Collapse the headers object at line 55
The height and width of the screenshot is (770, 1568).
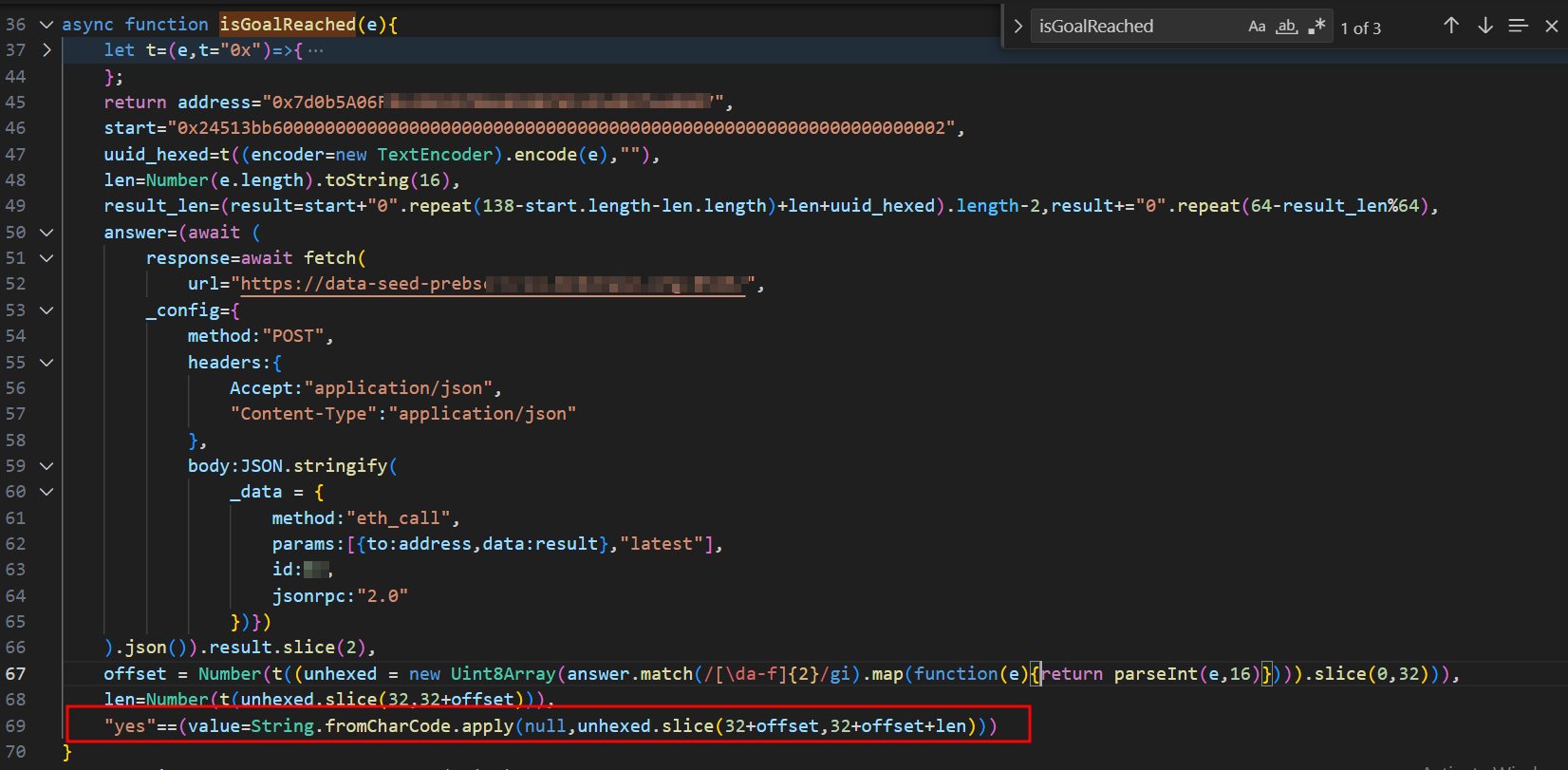47,363
